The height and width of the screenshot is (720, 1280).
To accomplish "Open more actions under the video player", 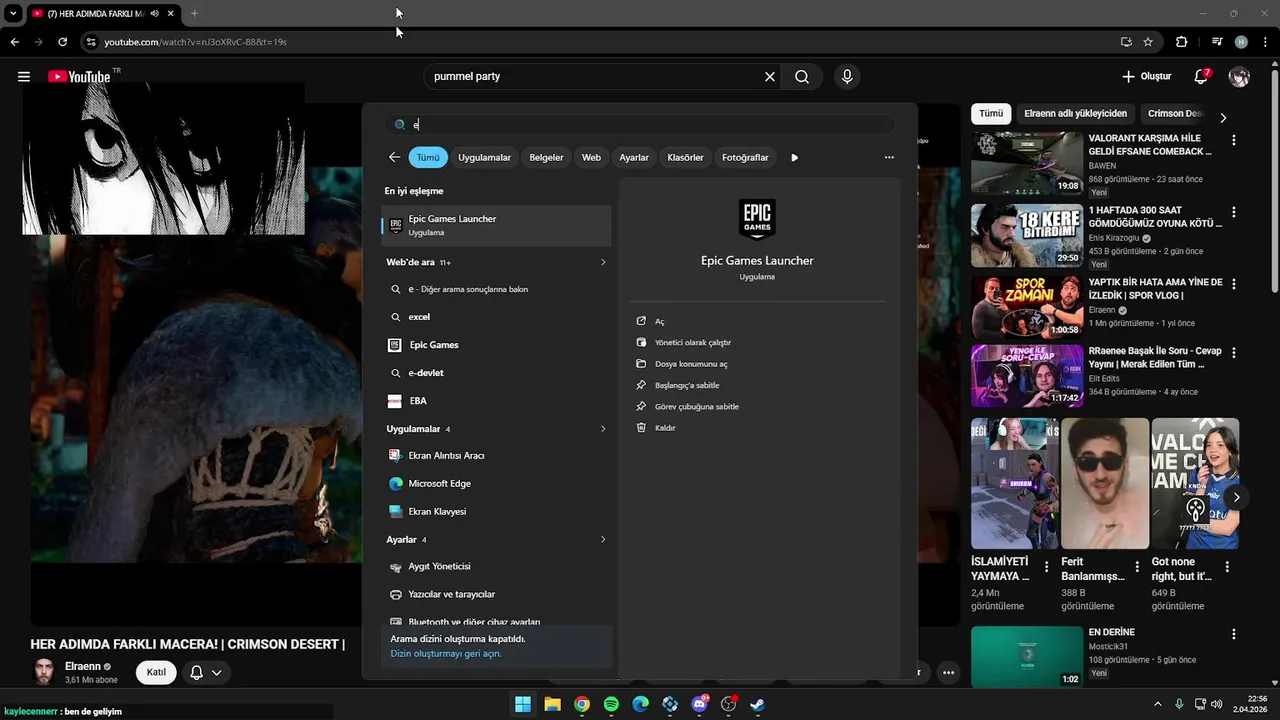I will (948, 672).
